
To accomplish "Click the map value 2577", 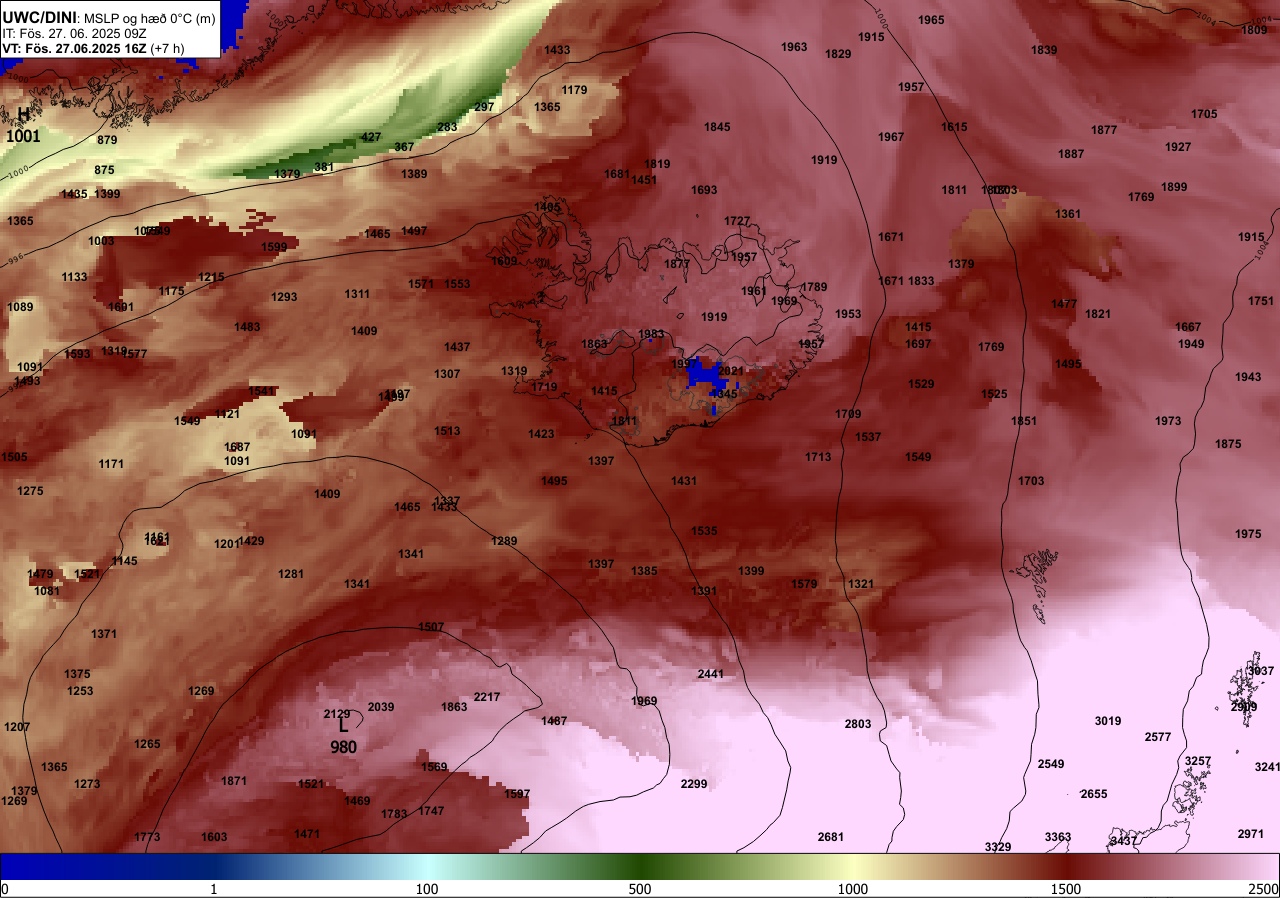I will click(x=1158, y=737).
